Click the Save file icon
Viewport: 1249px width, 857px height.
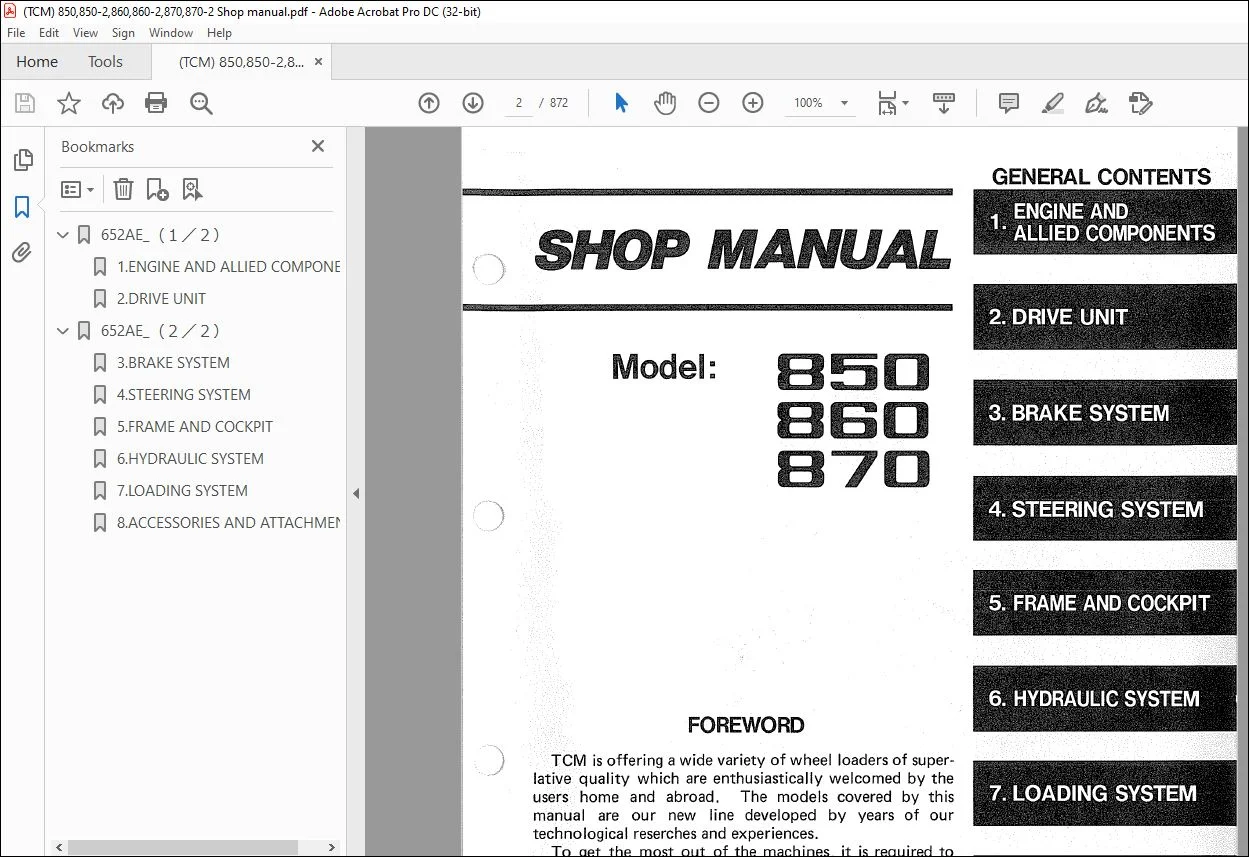[x=25, y=103]
